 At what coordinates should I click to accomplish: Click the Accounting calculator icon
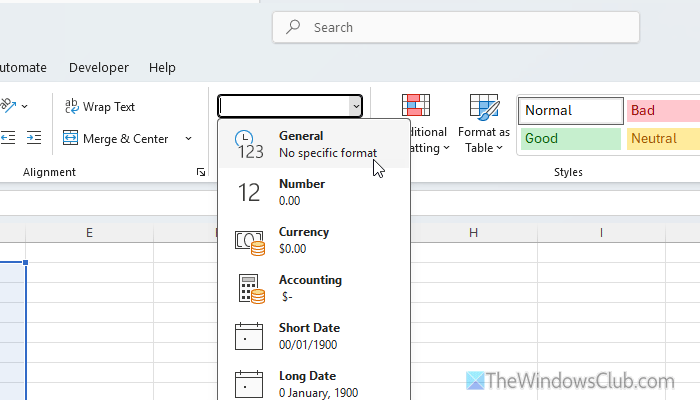tap(251, 289)
